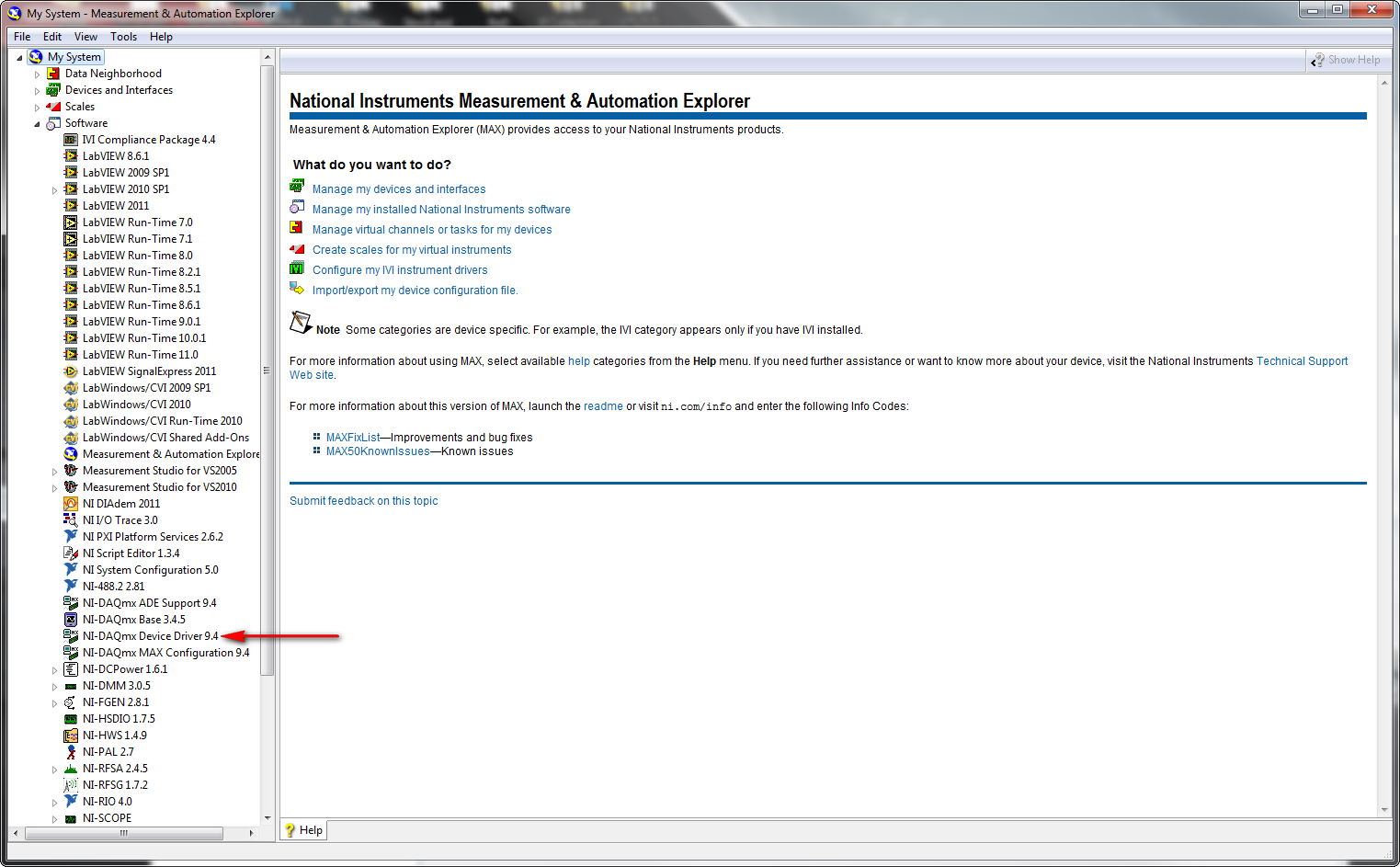This screenshot has height=867, width=1400.
Task: Select NI PXI Platform Services 2.6.2 item
Action: [153, 537]
